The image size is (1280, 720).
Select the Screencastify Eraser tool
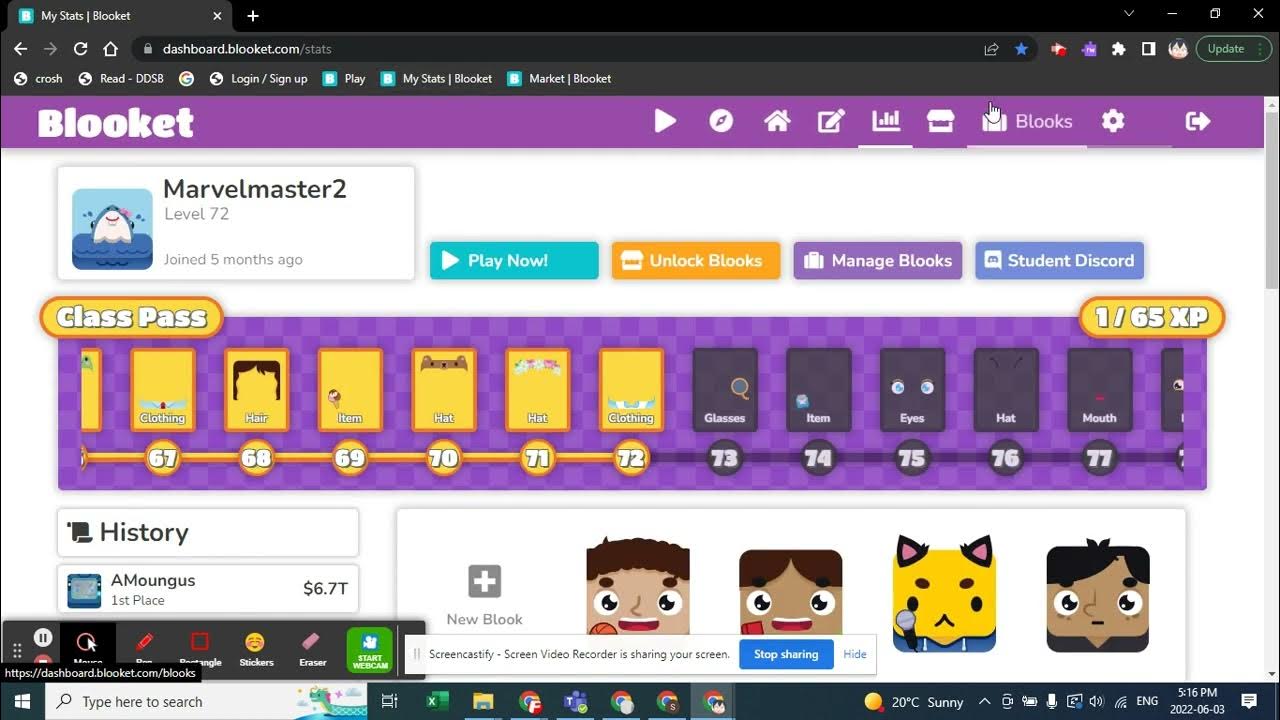pyautogui.click(x=312, y=647)
